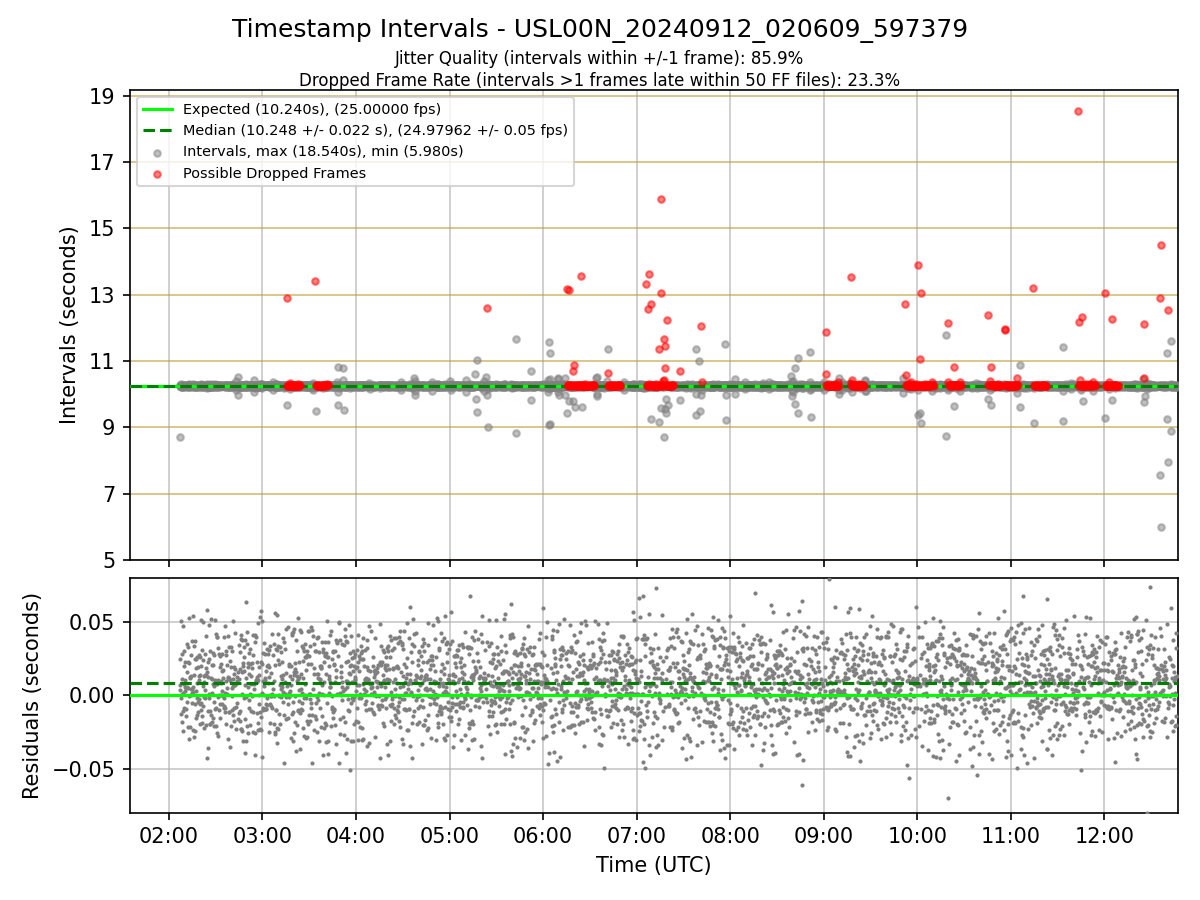Click the '0.05' tick on residuals axis

[x=93, y=622]
